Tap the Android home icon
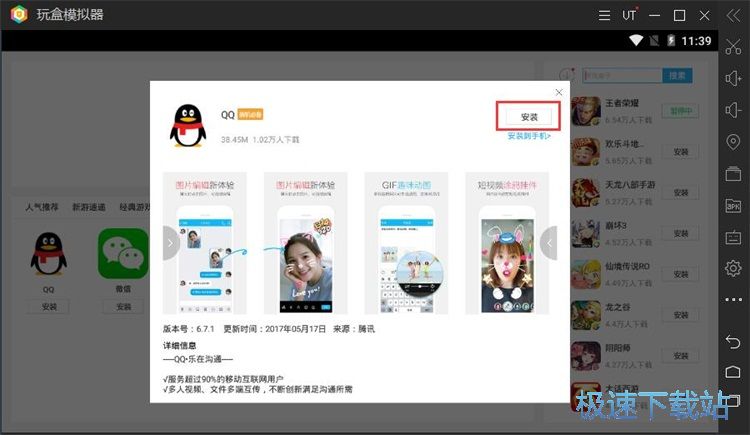This screenshot has height=435, width=750. click(733, 372)
